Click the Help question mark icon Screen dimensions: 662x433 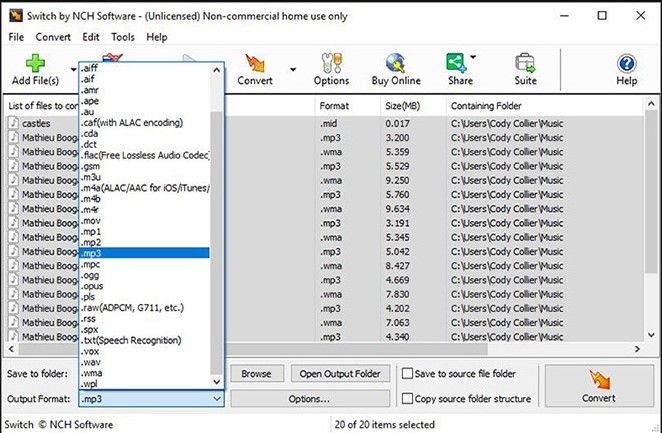click(627, 64)
